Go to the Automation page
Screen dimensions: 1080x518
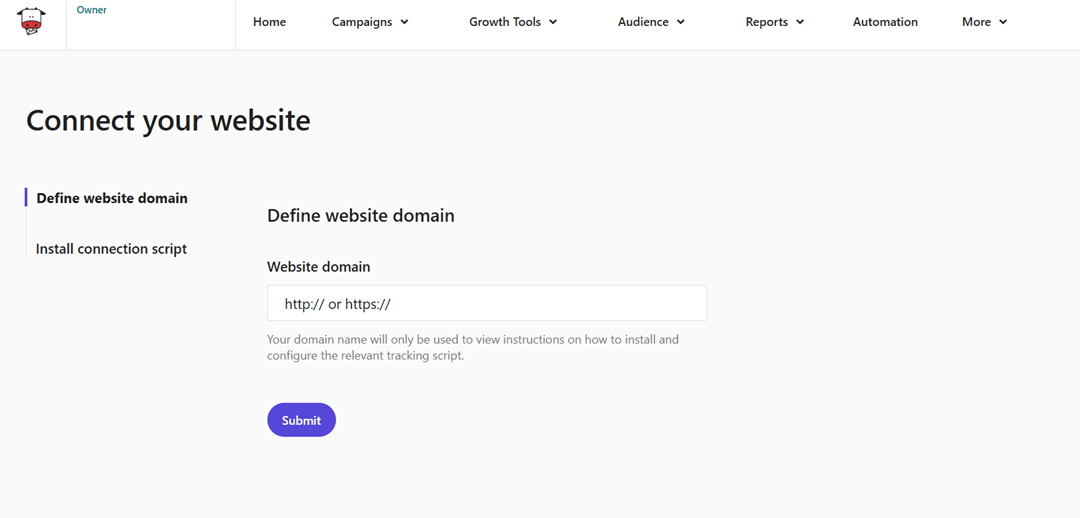pyautogui.click(x=885, y=22)
